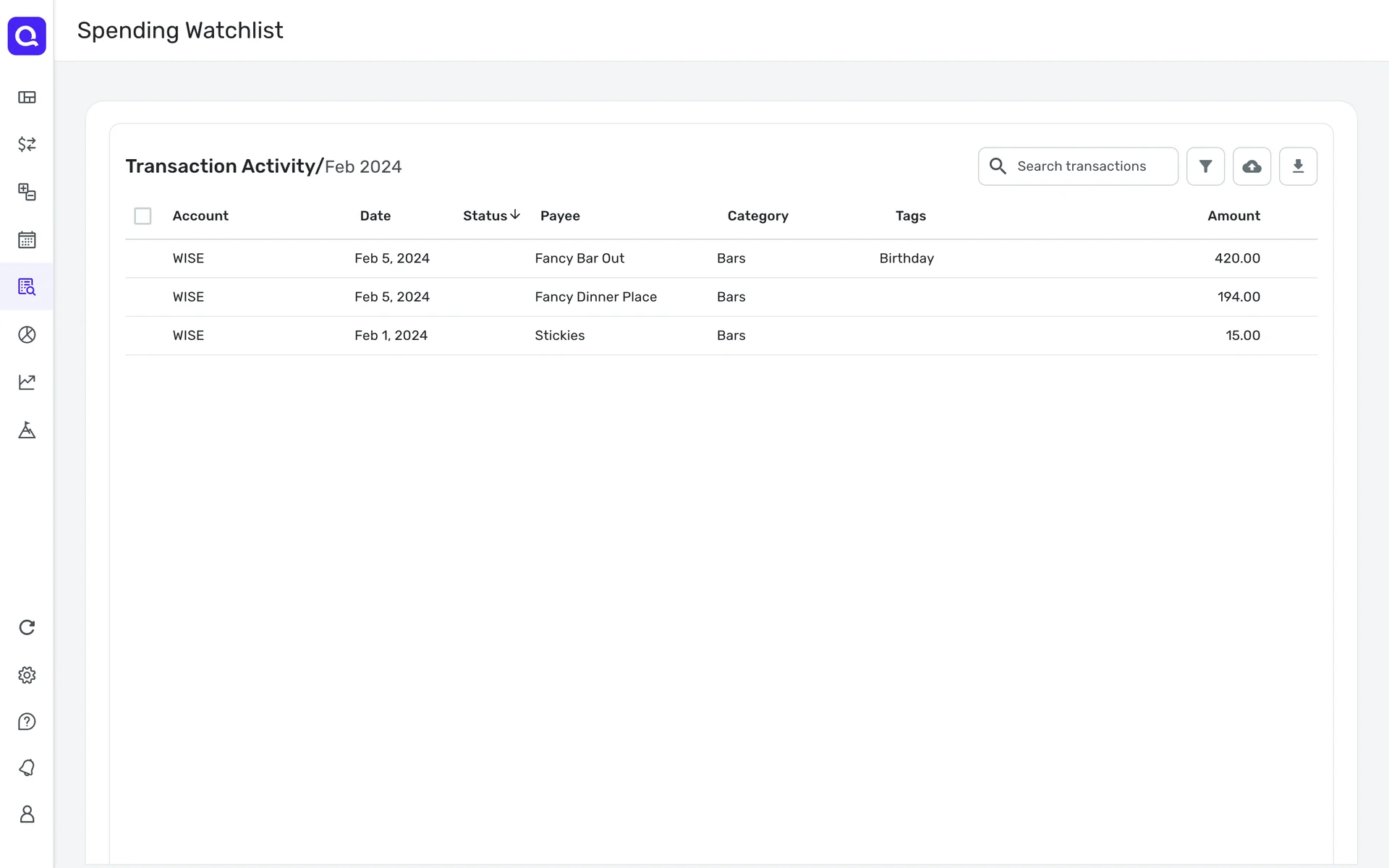Open the transactions dollar-arrows sidebar icon

click(x=27, y=145)
